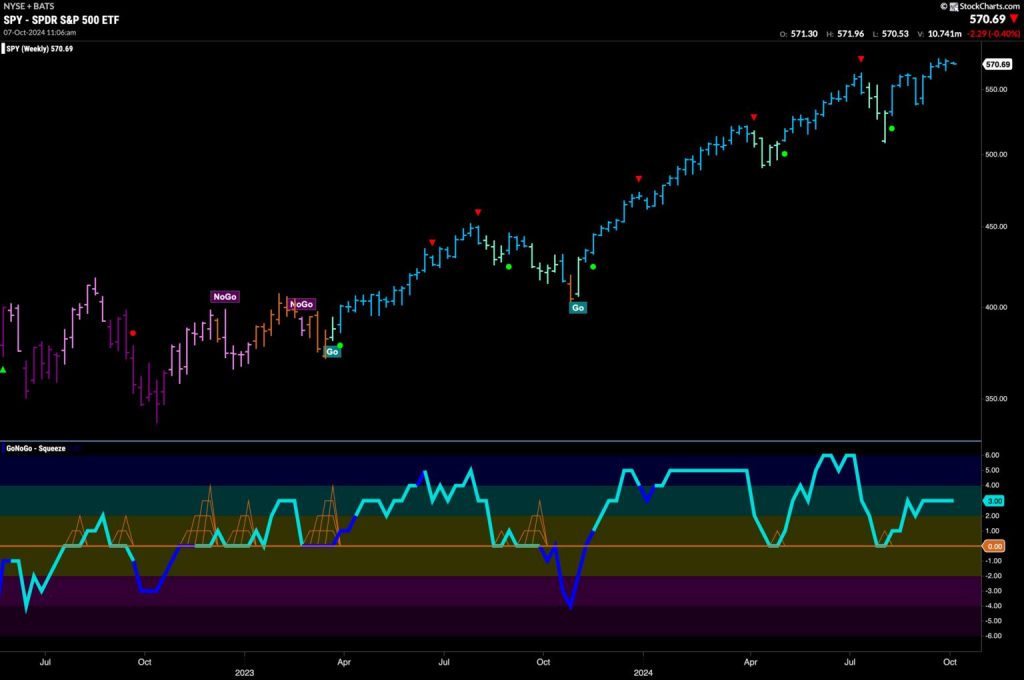The image size is (1024, 680).
Task: Click the orange 0.00 zero-line value tag
Action: (994, 546)
